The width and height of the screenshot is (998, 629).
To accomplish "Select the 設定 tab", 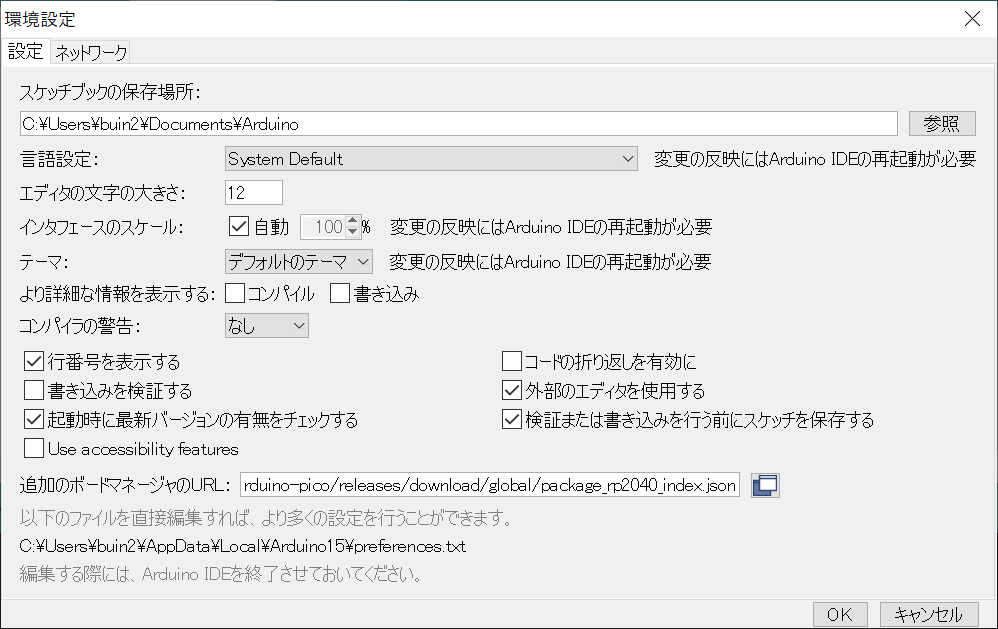I will point(25,52).
